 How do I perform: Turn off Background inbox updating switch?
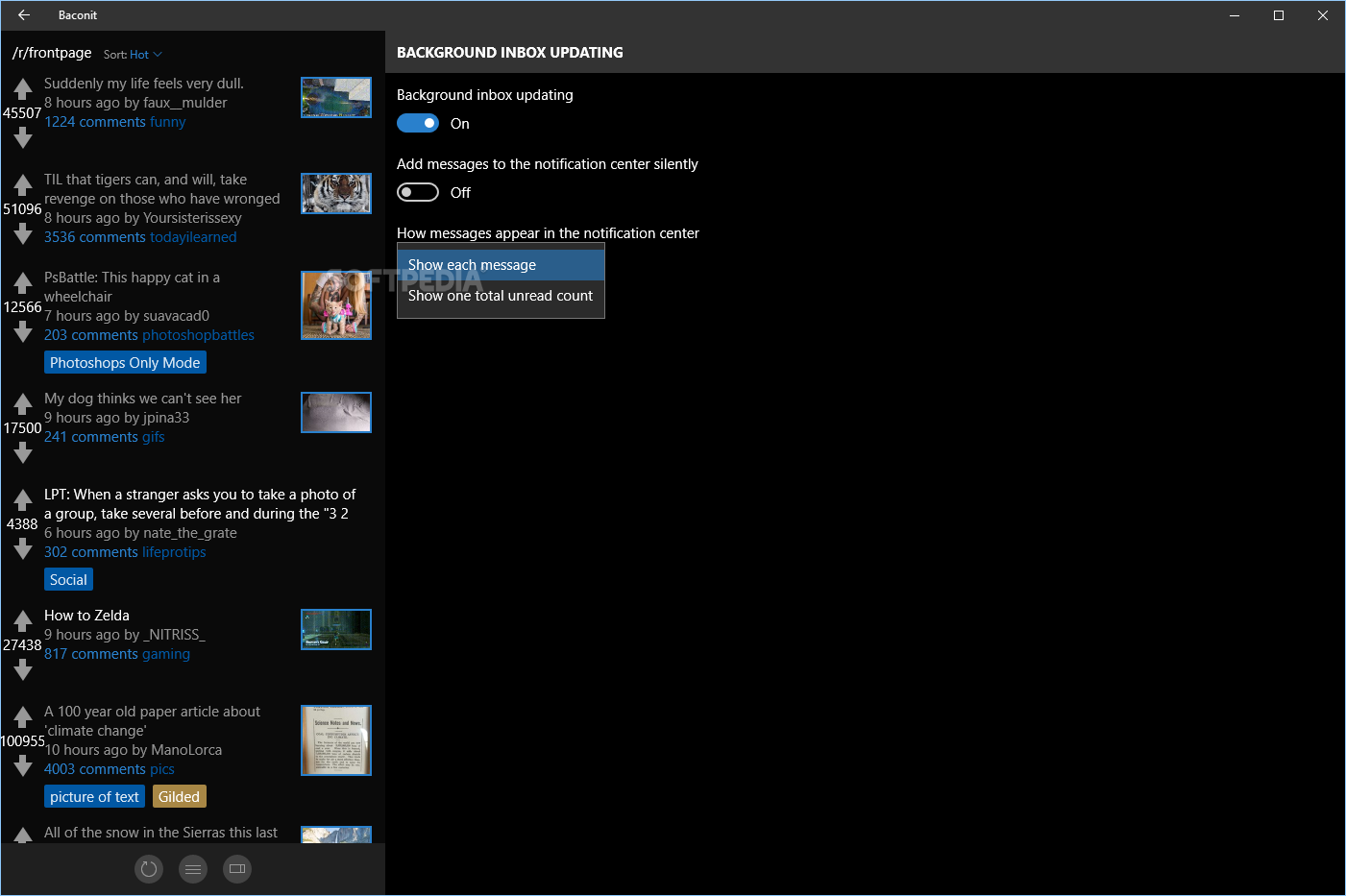(418, 123)
